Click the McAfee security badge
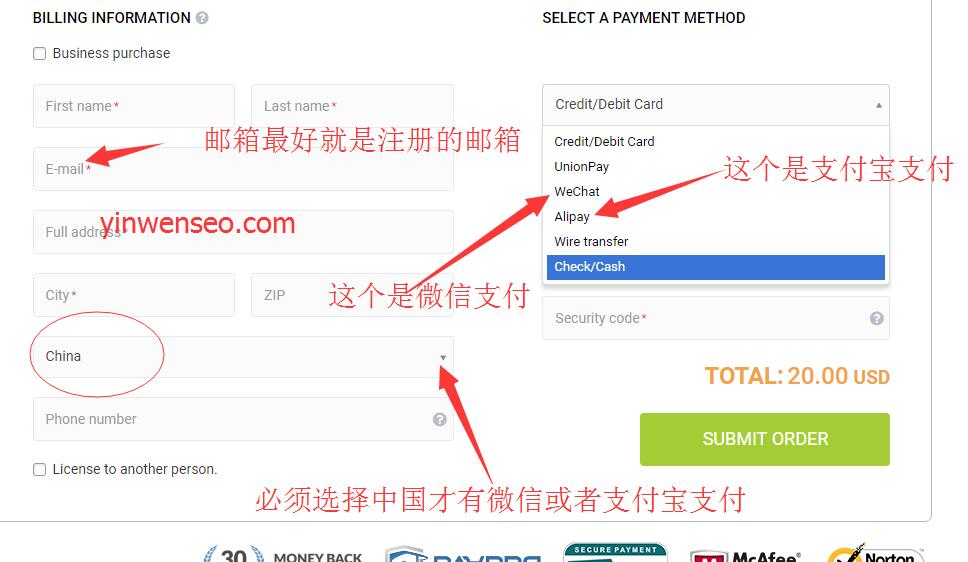968x562 pixels. point(747,555)
